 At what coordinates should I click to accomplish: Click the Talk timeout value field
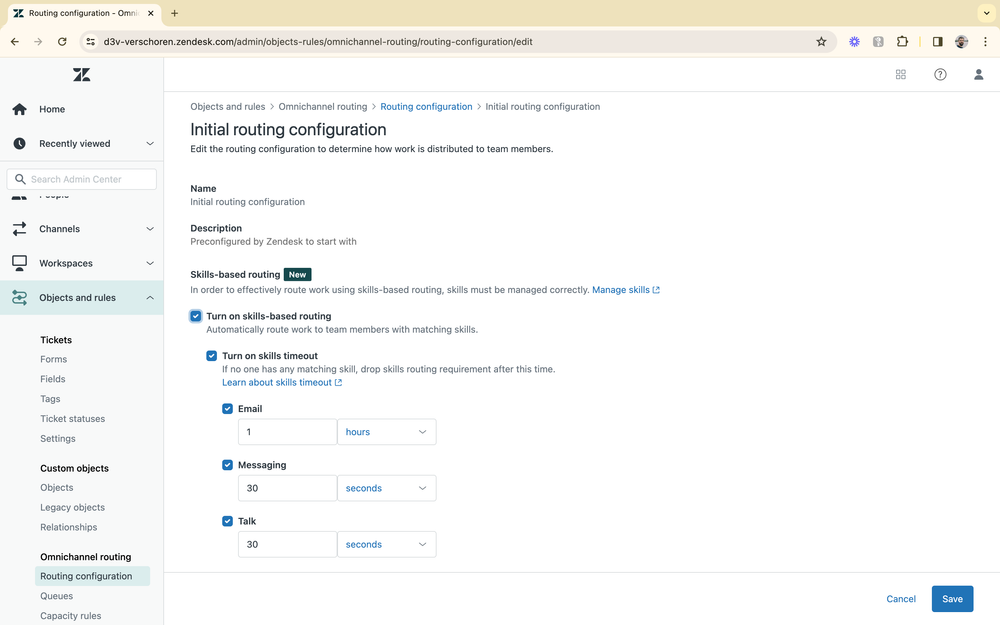click(287, 544)
